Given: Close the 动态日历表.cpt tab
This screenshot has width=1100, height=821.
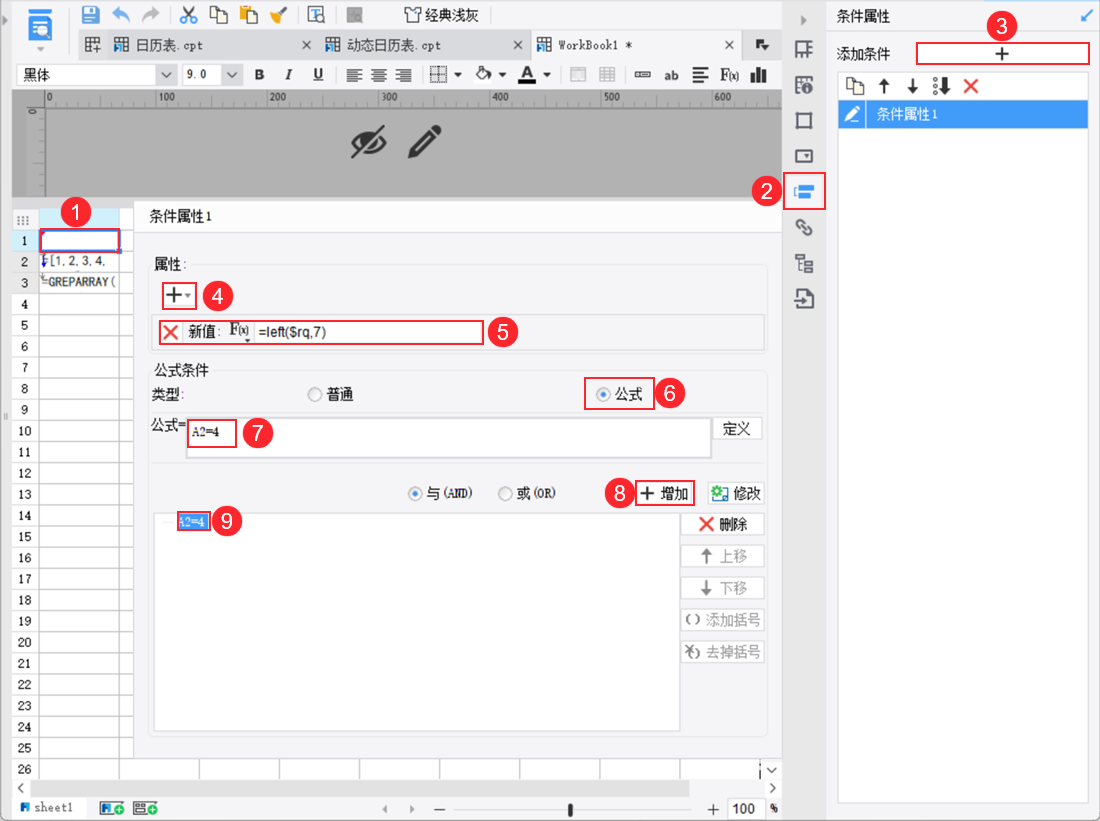Looking at the screenshot, I should 518,45.
